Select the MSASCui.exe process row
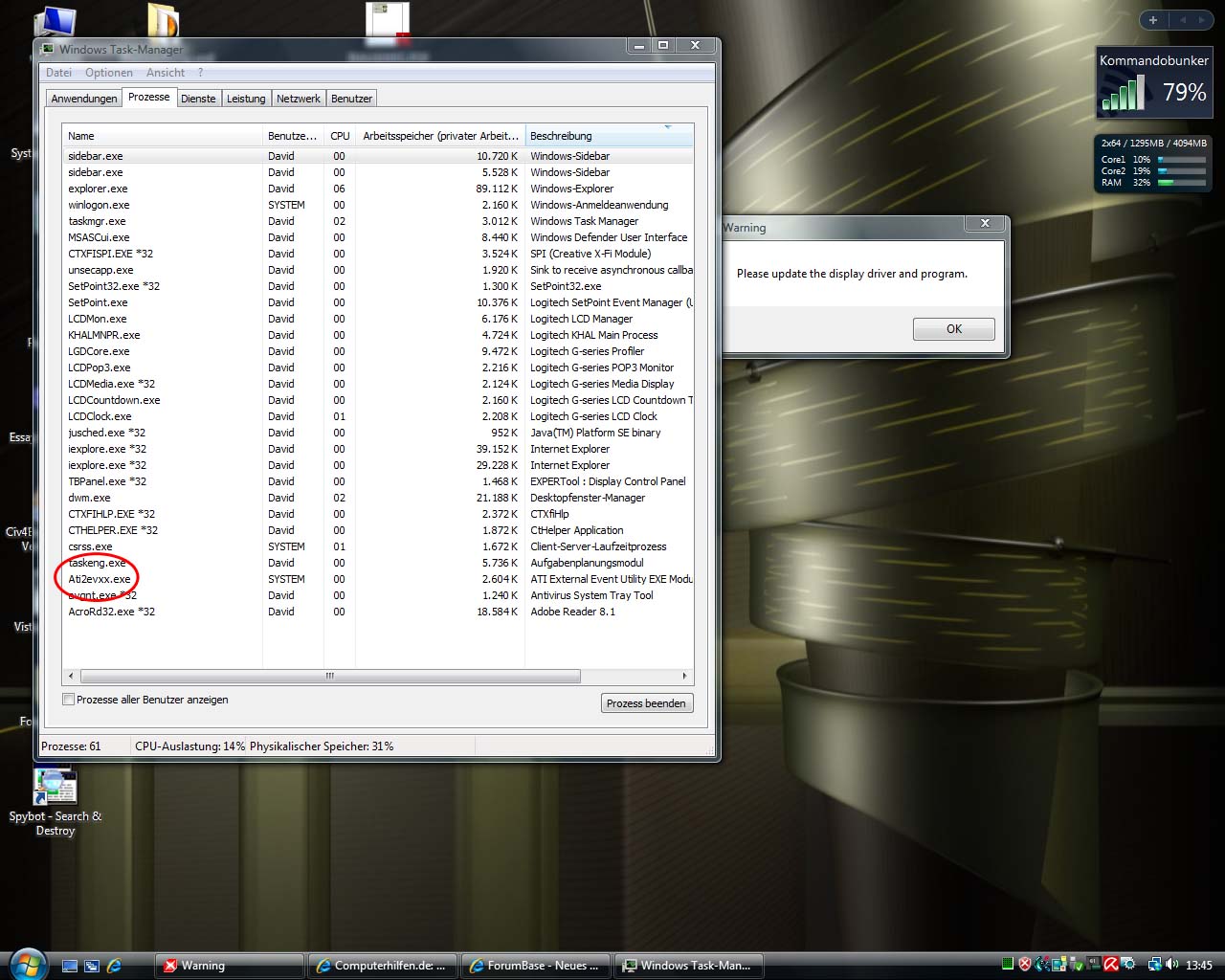The width and height of the screenshot is (1225, 980). 378,237
